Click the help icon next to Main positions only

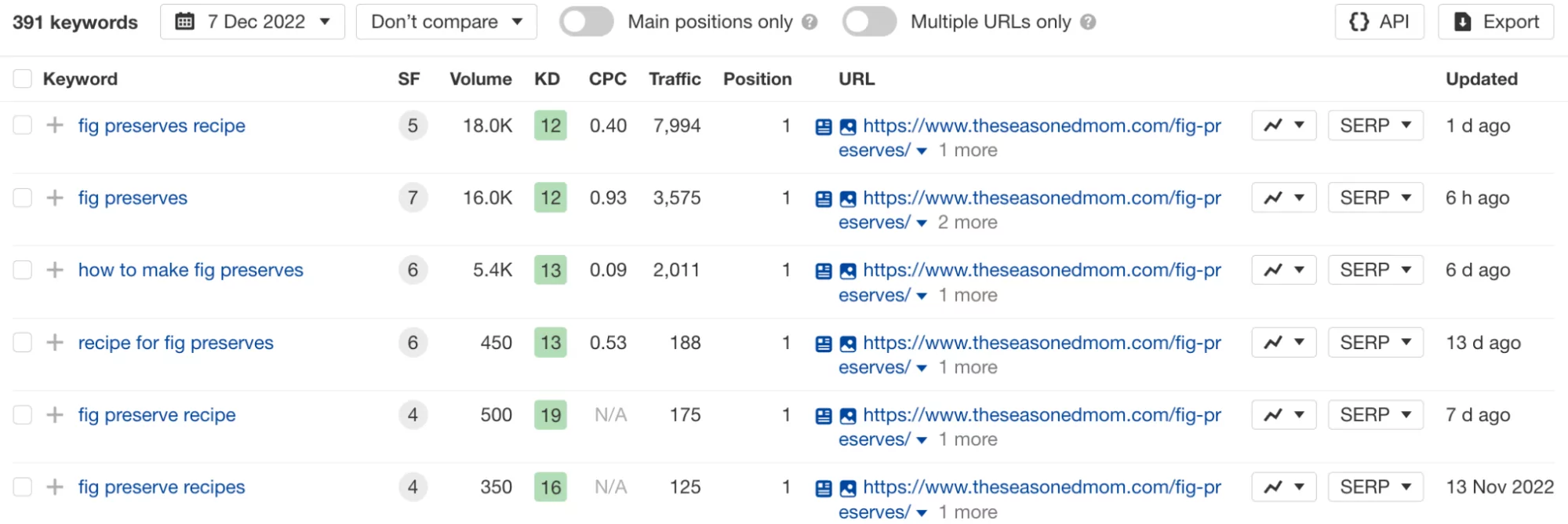(809, 23)
